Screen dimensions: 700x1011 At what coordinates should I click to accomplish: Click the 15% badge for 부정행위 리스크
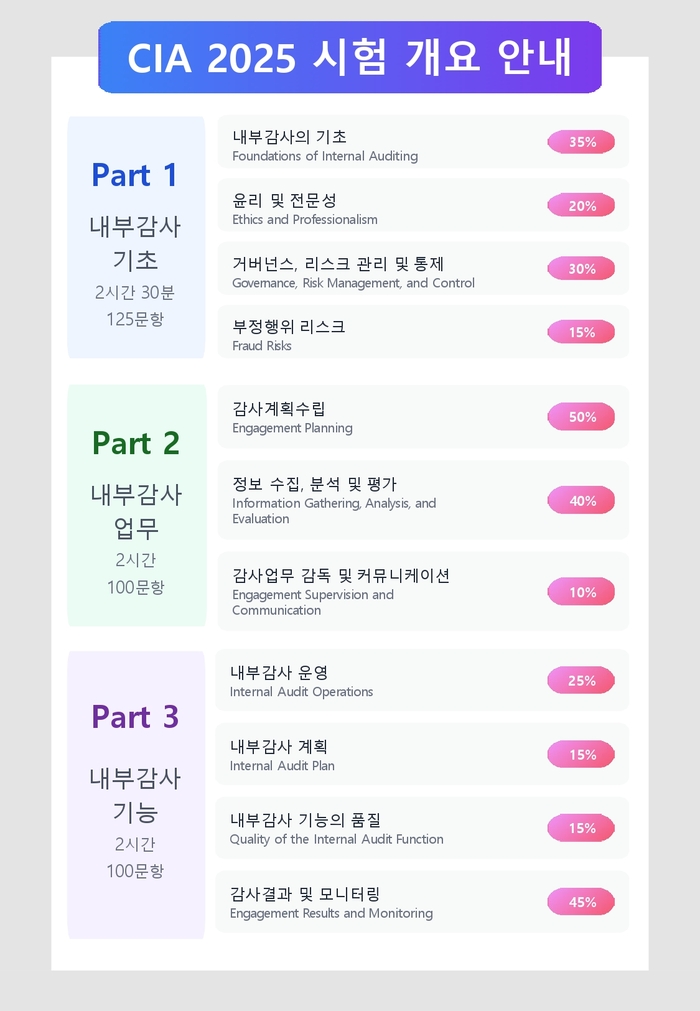[x=581, y=332]
